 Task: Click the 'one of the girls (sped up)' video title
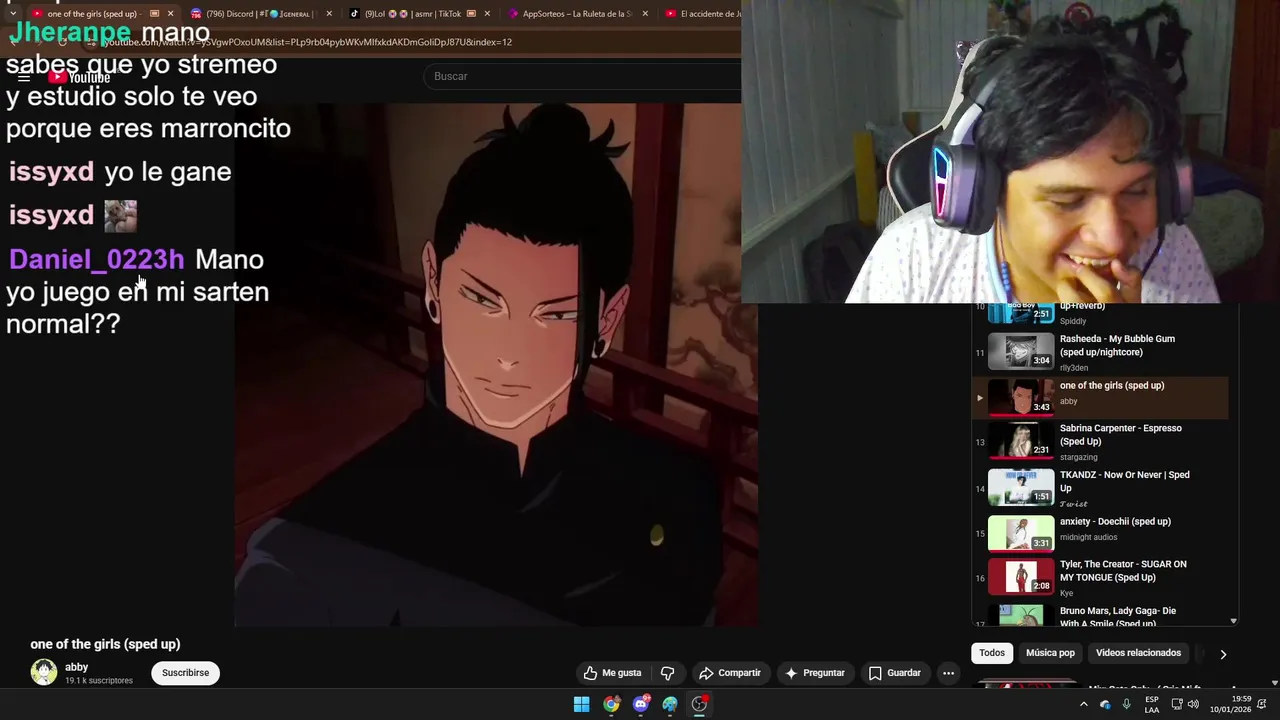point(105,645)
